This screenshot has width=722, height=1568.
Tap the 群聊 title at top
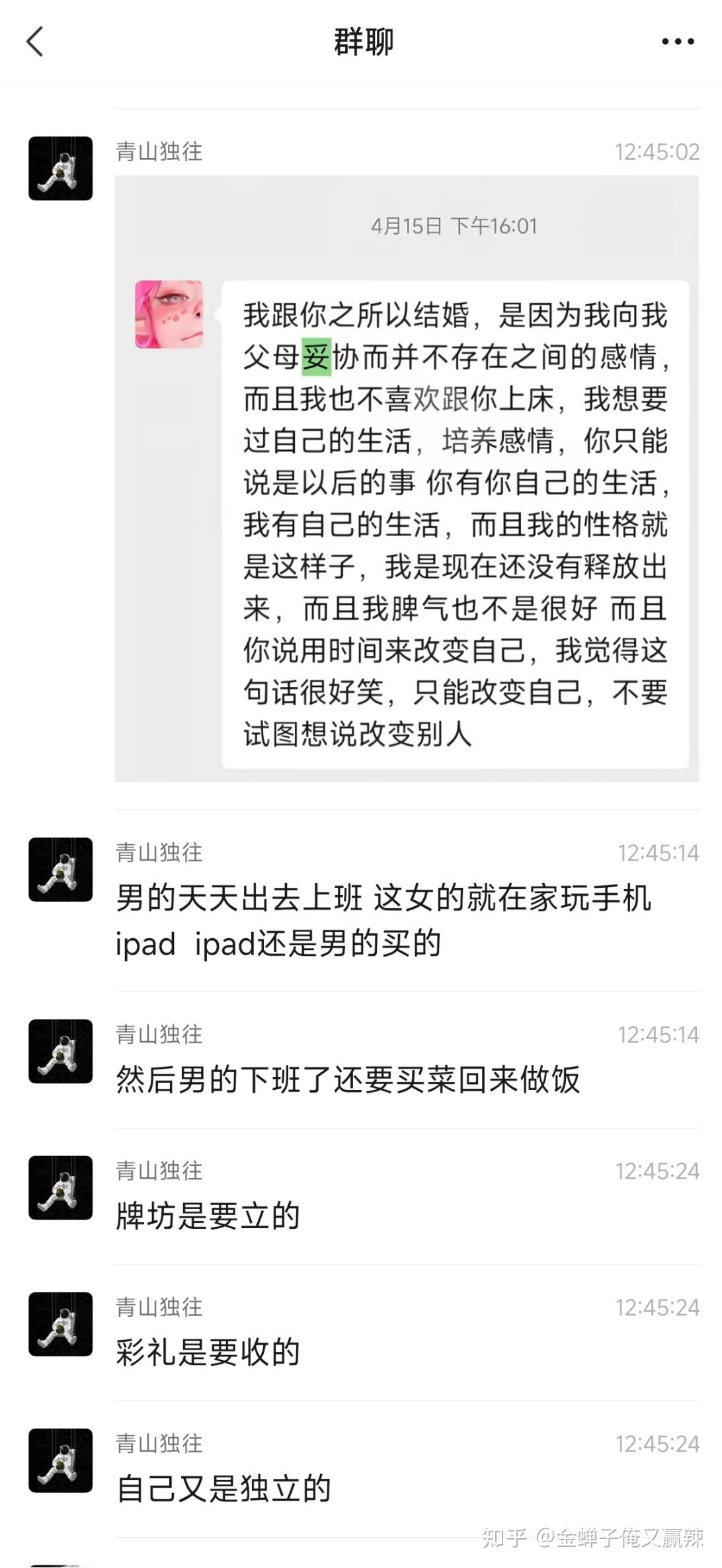click(363, 42)
